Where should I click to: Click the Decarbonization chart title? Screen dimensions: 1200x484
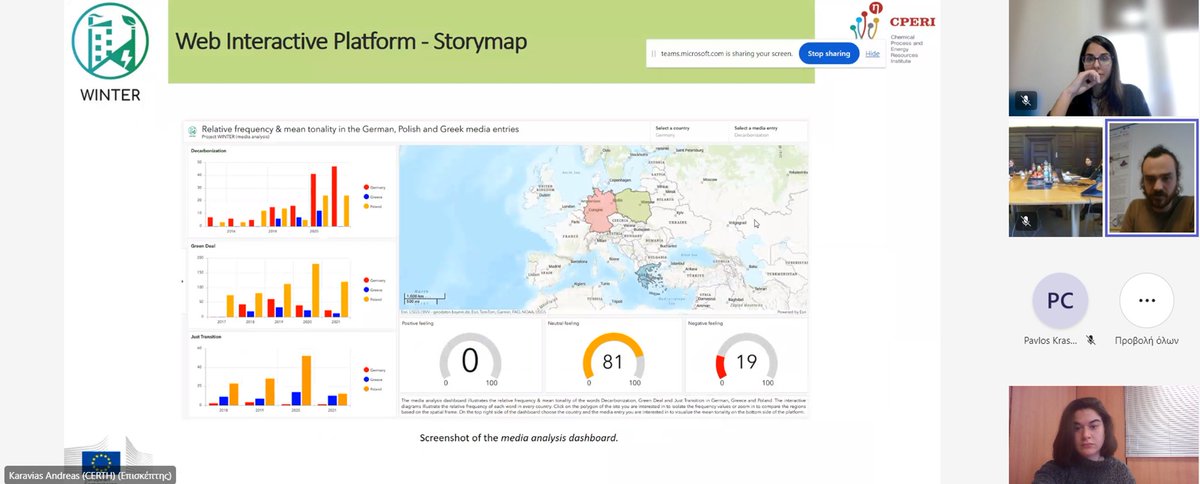(x=209, y=150)
